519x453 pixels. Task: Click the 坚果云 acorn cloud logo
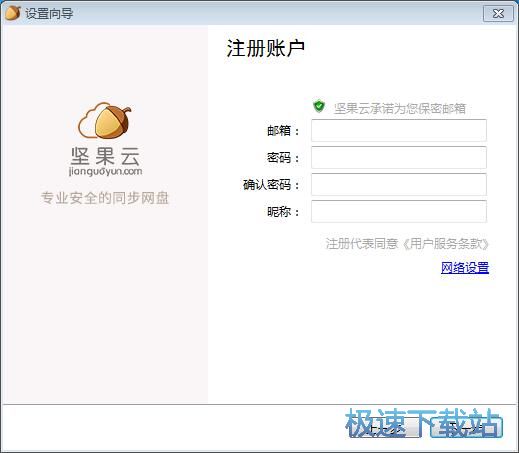coord(105,120)
